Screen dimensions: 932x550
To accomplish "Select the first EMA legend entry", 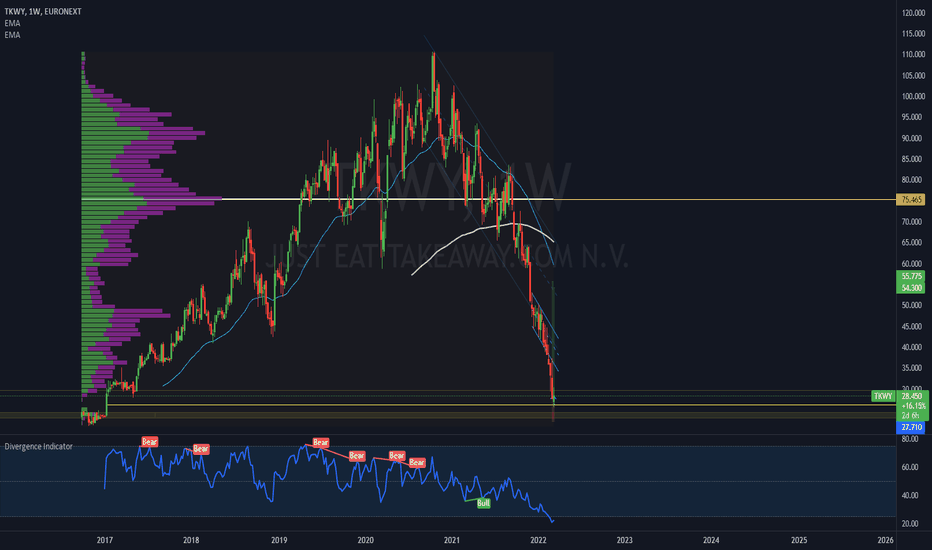I will click(x=12, y=23).
